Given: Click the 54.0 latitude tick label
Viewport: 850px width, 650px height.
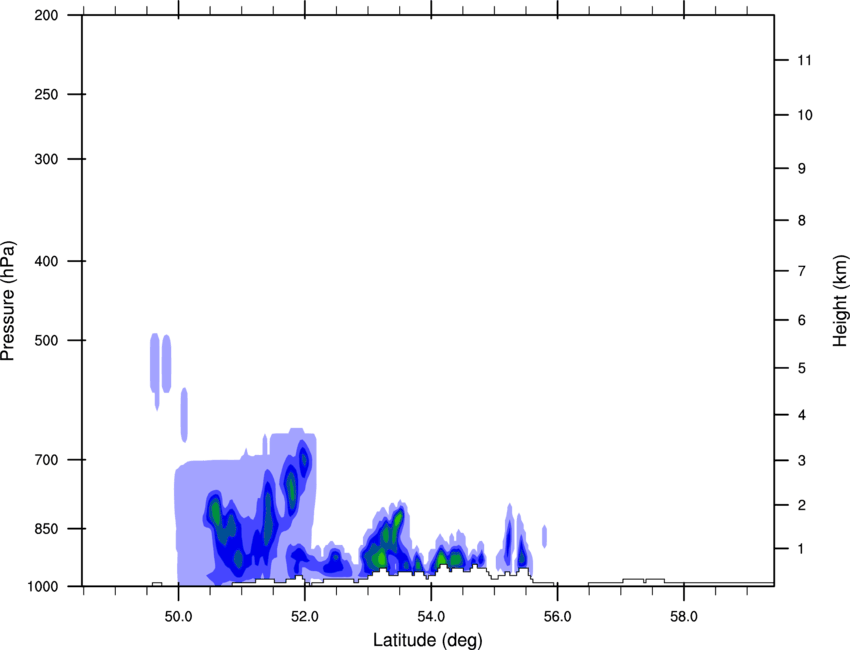Looking at the screenshot, I should click(432, 617).
